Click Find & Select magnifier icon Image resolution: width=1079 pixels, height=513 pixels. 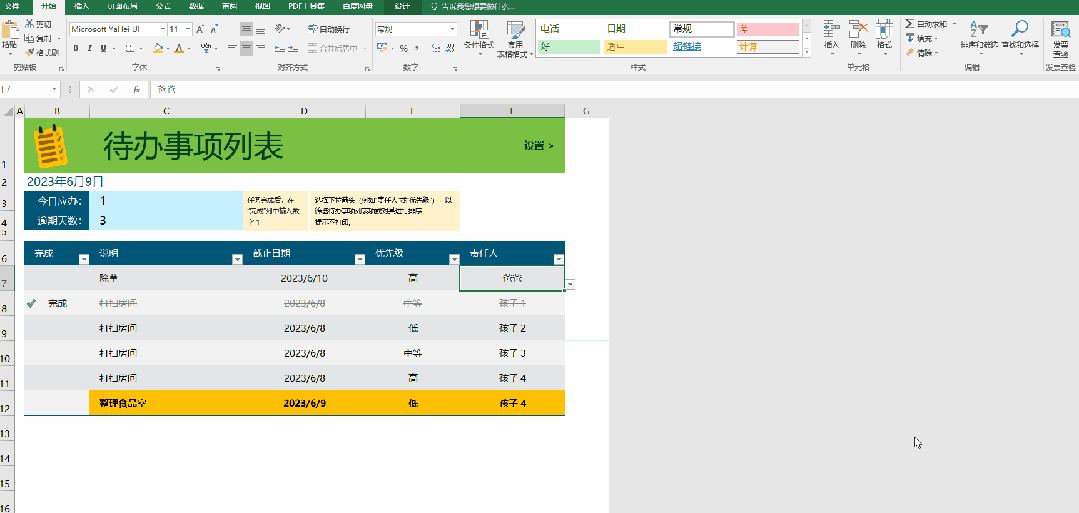(1018, 35)
